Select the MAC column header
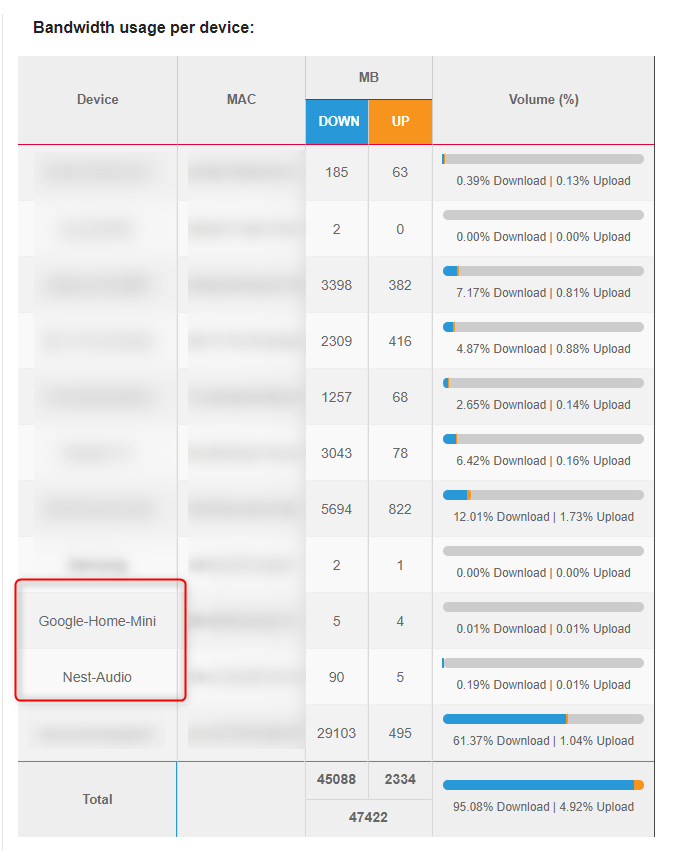 pyautogui.click(x=241, y=99)
